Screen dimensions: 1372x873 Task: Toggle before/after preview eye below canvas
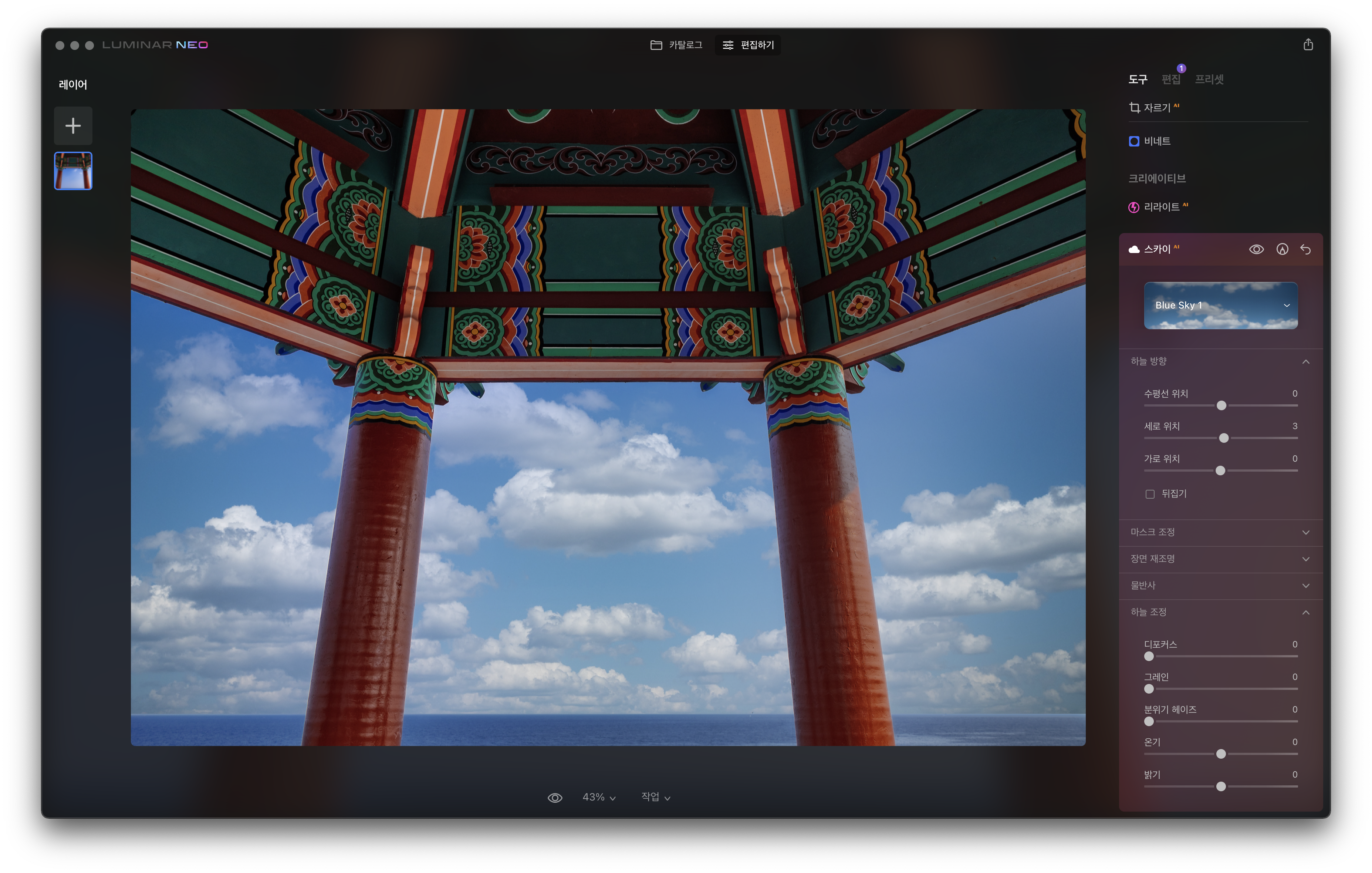coord(554,797)
